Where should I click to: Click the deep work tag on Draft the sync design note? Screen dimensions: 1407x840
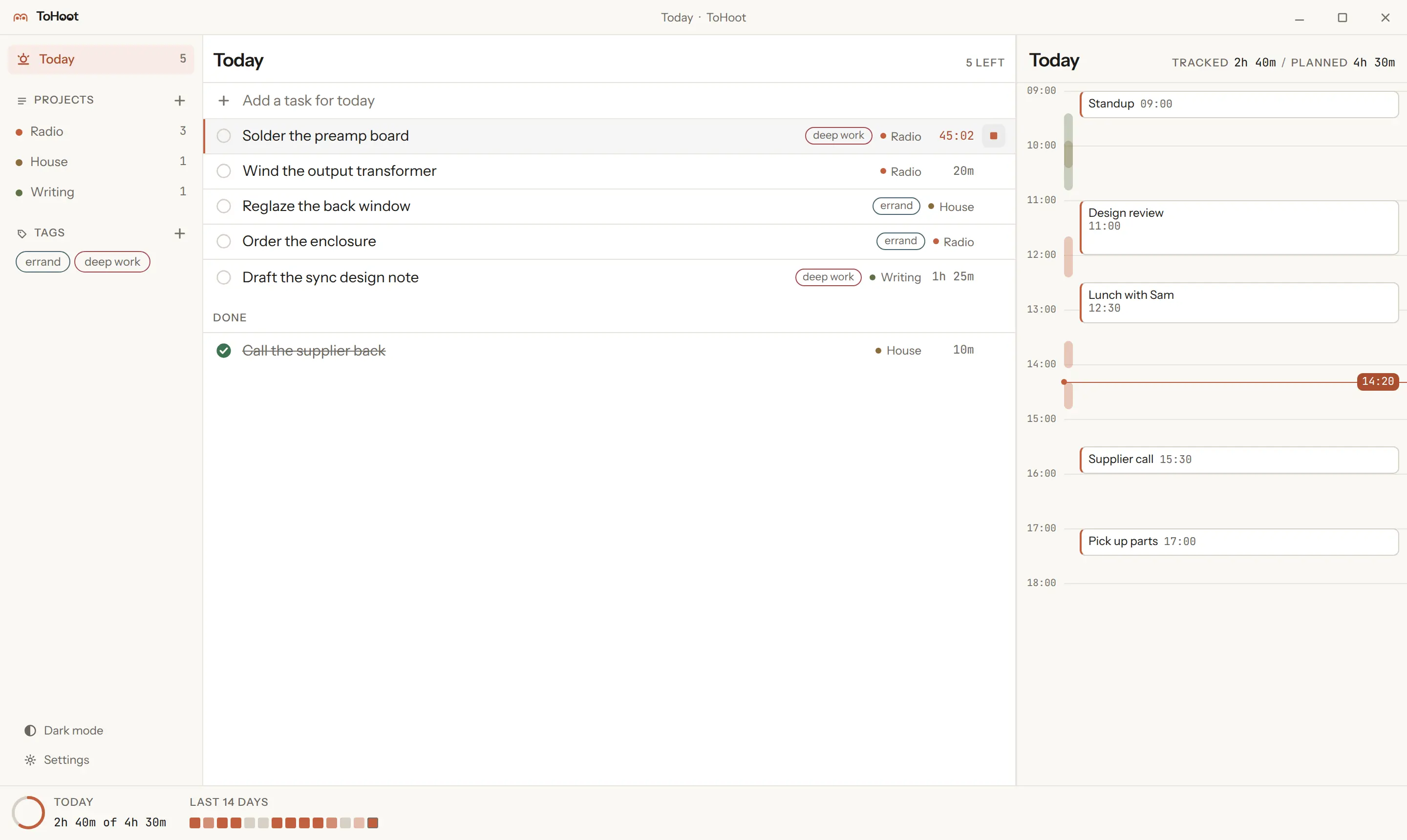click(x=829, y=277)
